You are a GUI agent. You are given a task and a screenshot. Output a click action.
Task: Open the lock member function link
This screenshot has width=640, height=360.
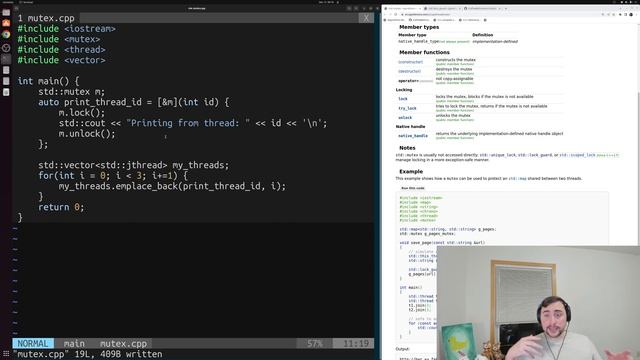pyautogui.click(x=403, y=99)
